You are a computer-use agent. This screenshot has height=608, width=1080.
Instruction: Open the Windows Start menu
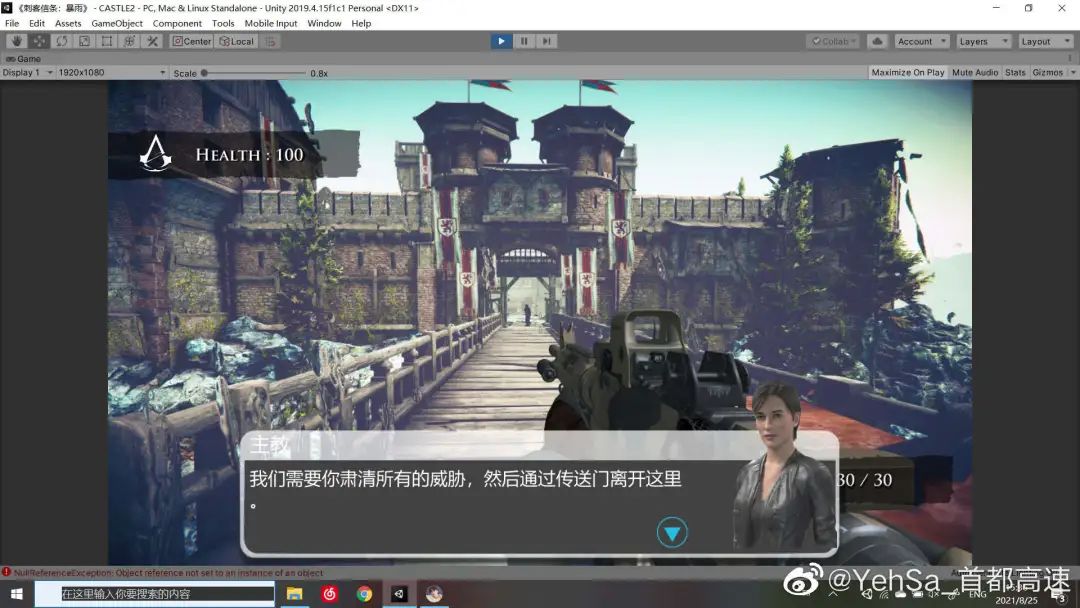(17, 594)
